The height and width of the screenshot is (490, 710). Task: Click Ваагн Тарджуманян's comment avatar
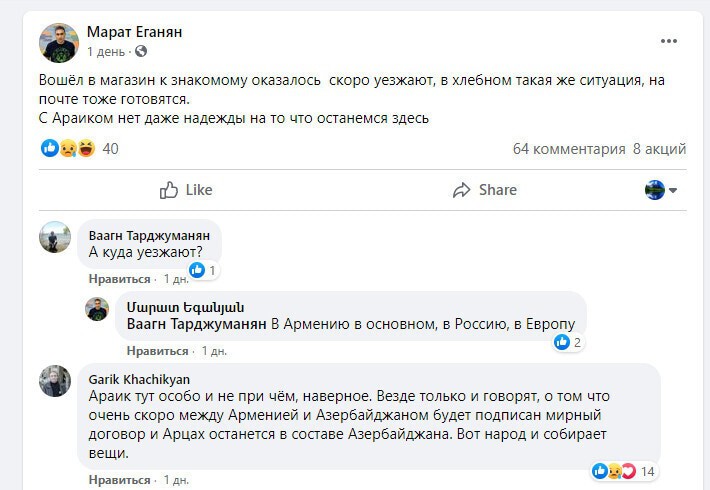(x=55, y=237)
